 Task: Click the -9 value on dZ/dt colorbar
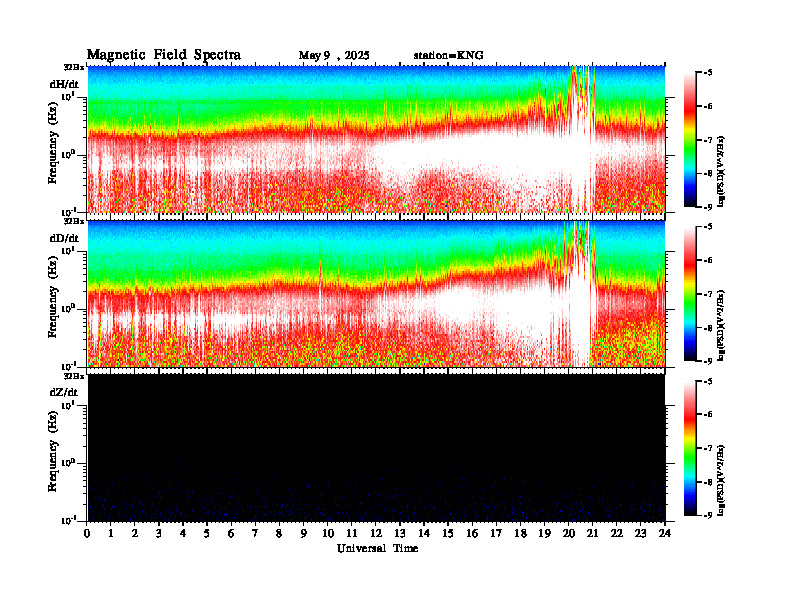(x=708, y=515)
